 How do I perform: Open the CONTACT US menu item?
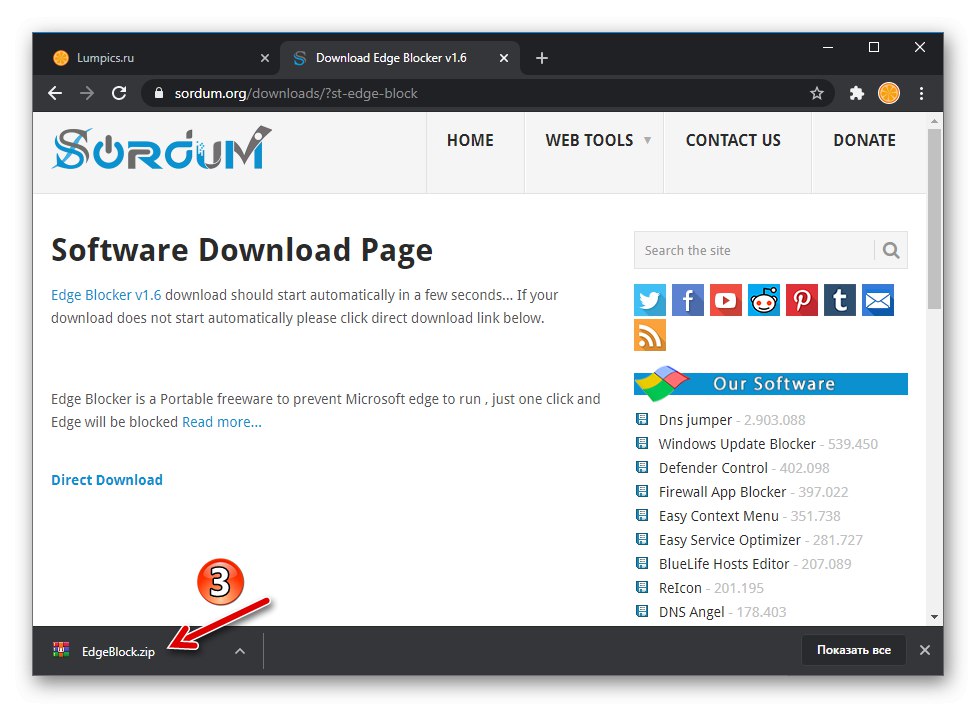click(733, 141)
